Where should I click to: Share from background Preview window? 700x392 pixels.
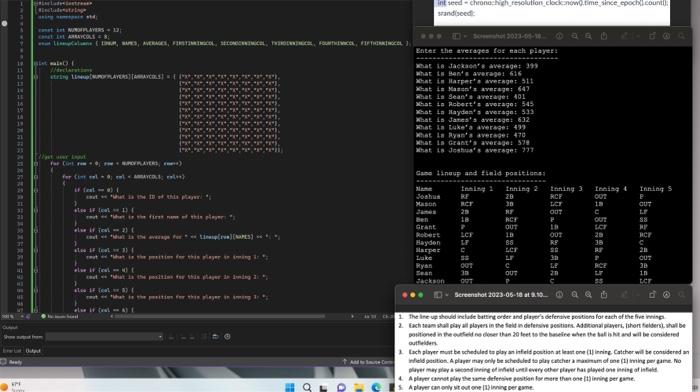(x=604, y=36)
